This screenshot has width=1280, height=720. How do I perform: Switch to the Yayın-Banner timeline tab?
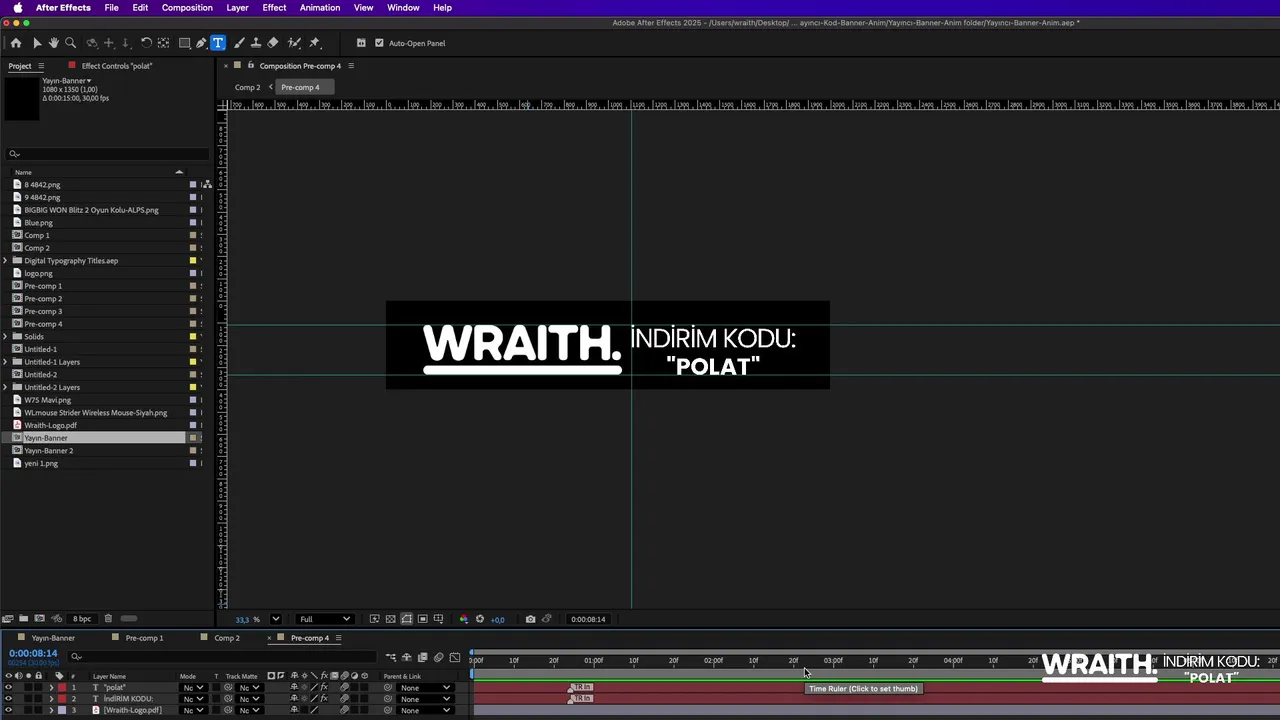(x=53, y=638)
